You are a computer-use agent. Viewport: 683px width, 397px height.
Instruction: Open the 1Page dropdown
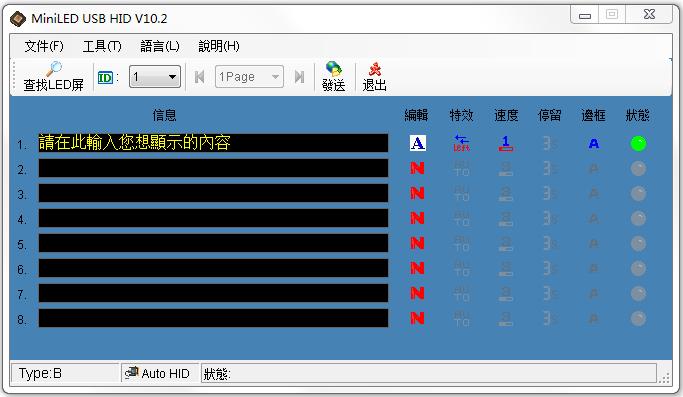(249, 77)
